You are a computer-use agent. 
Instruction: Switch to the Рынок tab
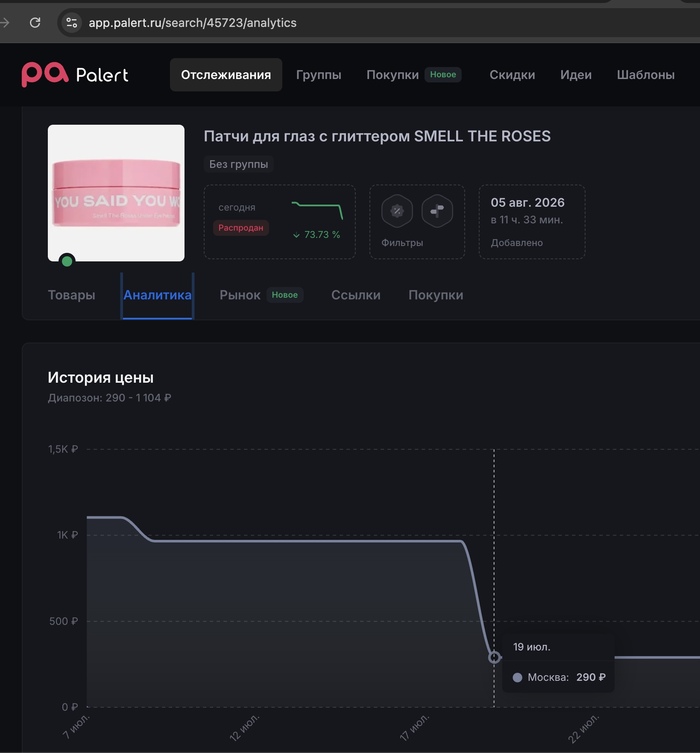coord(240,295)
